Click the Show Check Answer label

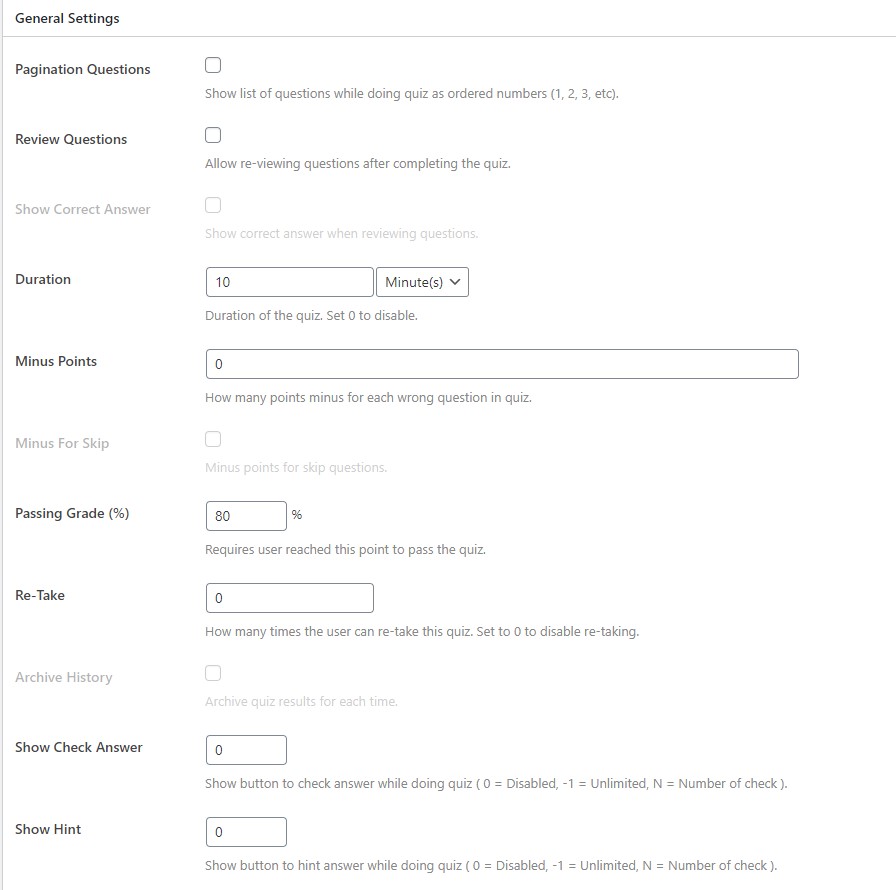click(x=78, y=747)
